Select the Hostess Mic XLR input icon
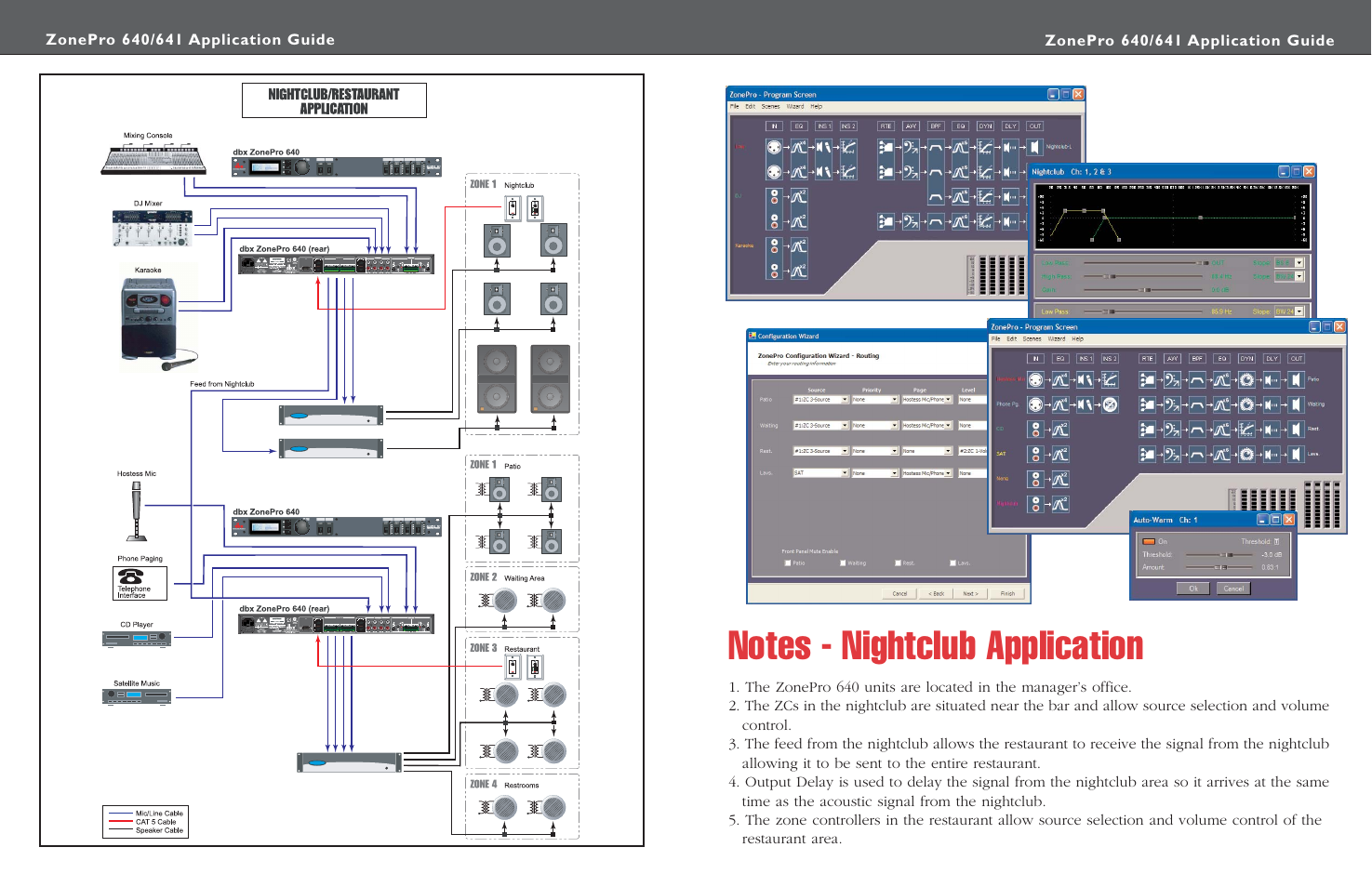 click(1035, 379)
